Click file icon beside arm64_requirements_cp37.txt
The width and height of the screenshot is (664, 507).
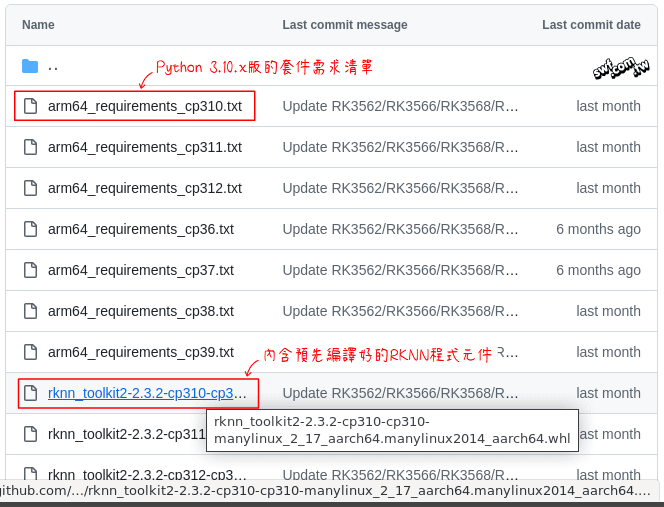(x=30, y=270)
